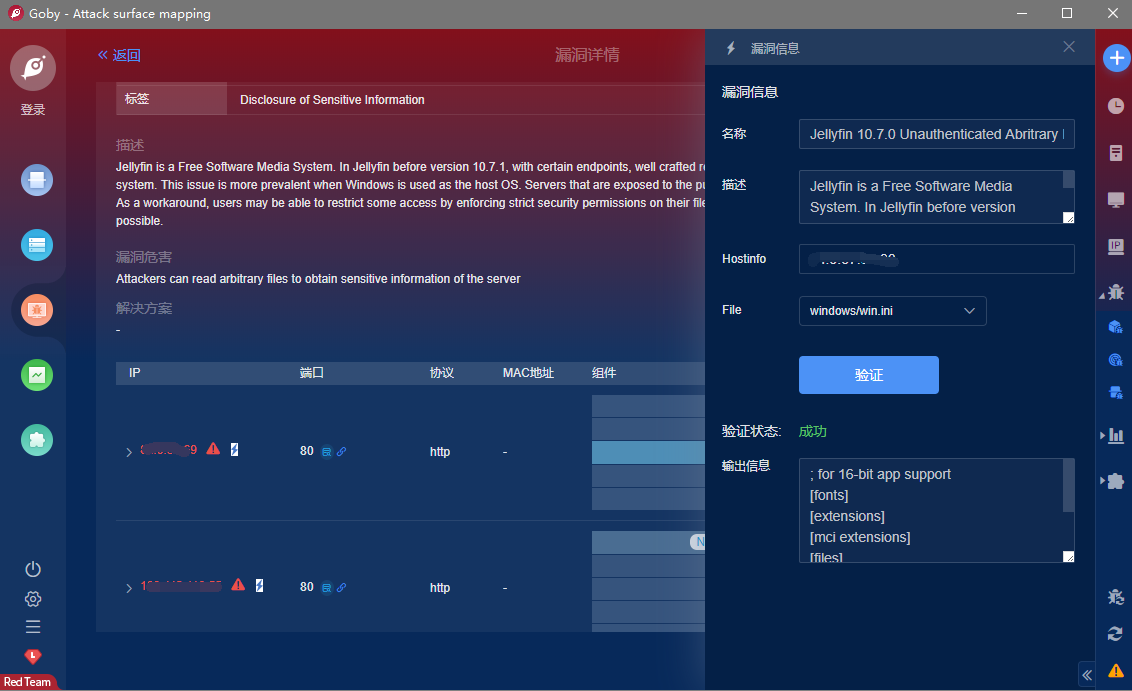Open scan history clock icon in right sidebar
Viewport: 1132px width, 691px height.
1116,105
